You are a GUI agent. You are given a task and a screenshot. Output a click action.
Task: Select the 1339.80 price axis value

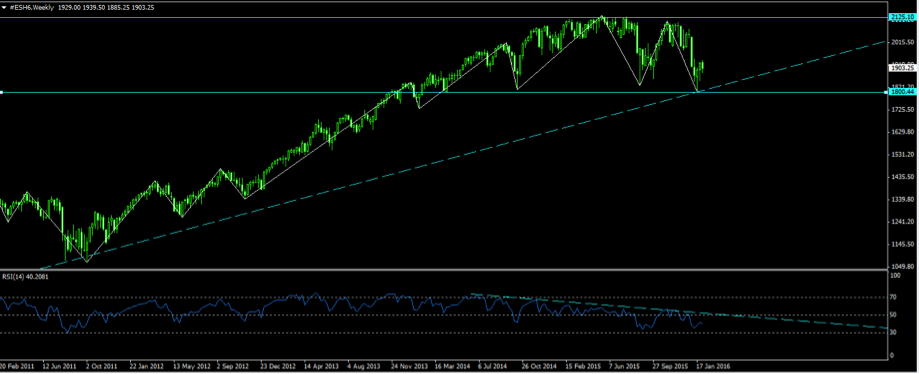click(x=902, y=199)
